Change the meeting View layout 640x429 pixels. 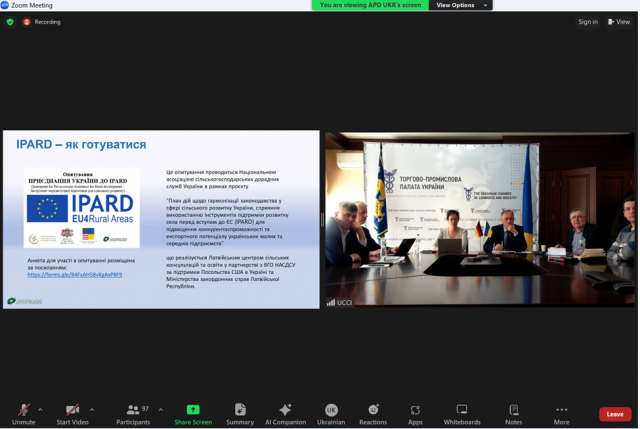click(x=619, y=22)
